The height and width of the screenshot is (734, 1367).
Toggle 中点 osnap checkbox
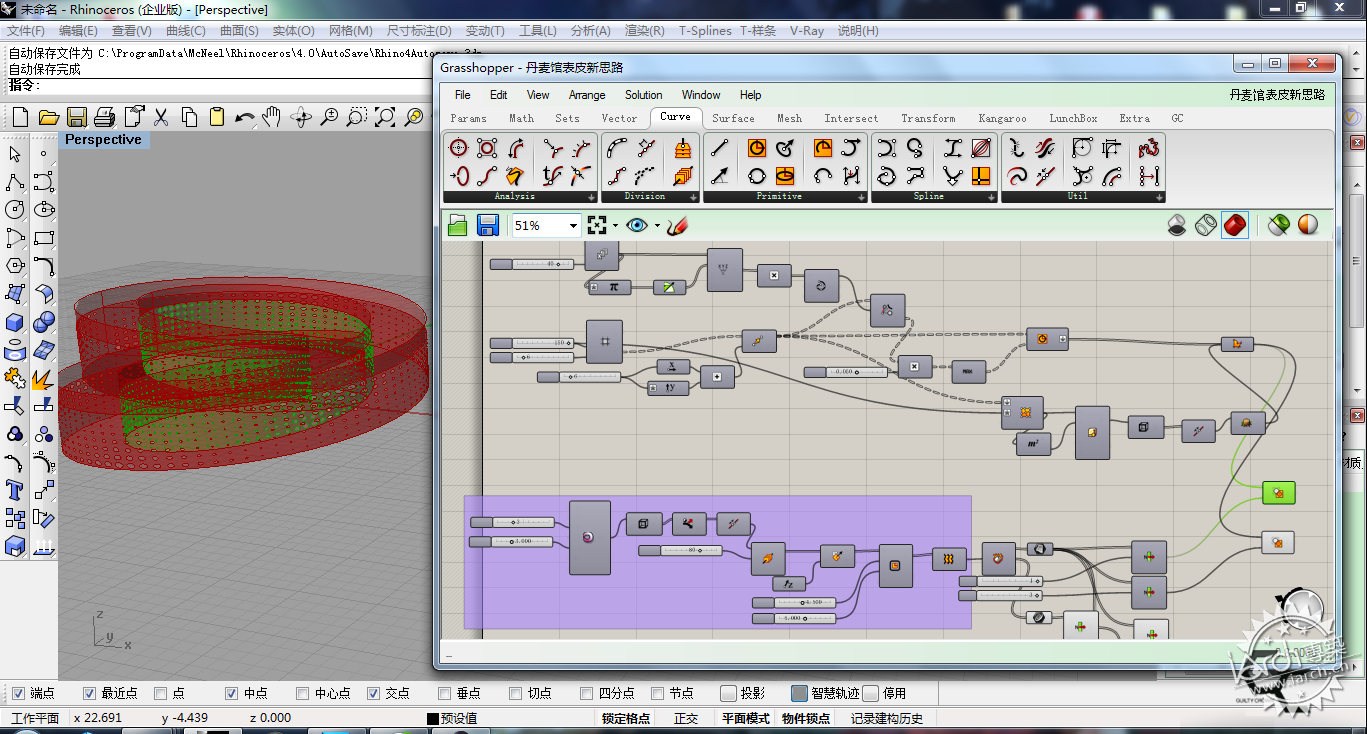tap(232, 693)
